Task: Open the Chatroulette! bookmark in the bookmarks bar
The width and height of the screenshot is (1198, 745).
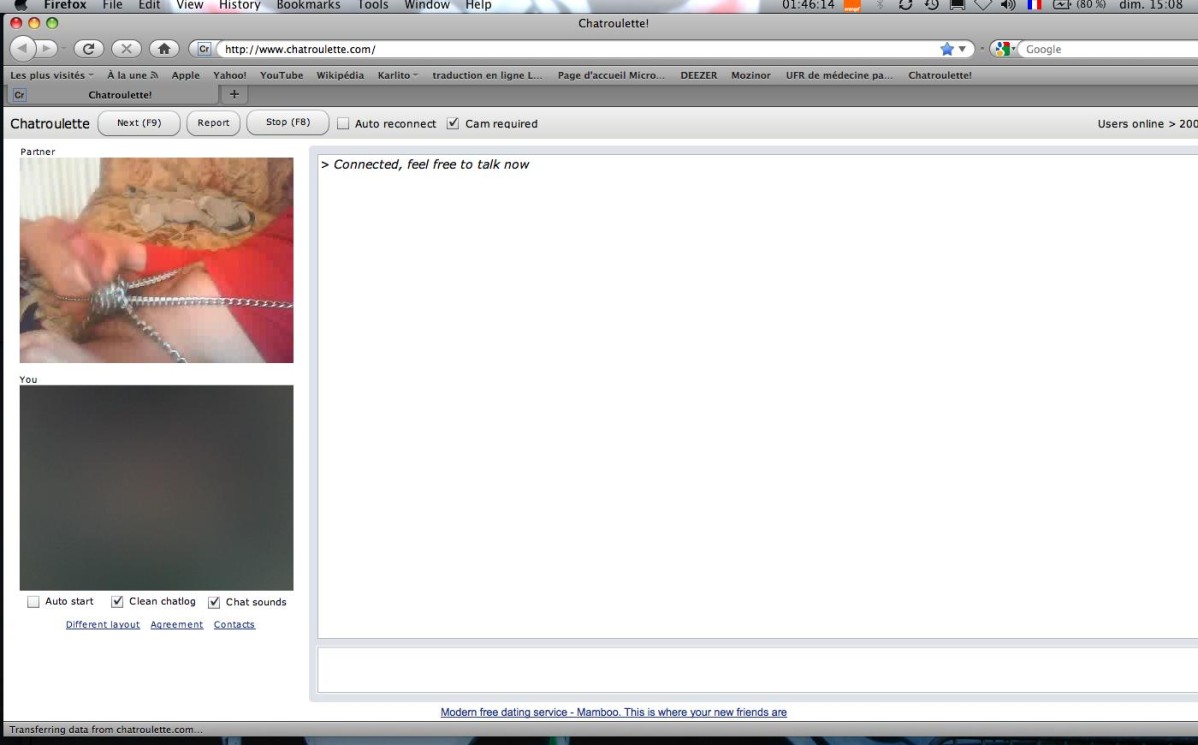Action: coord(940,75)
